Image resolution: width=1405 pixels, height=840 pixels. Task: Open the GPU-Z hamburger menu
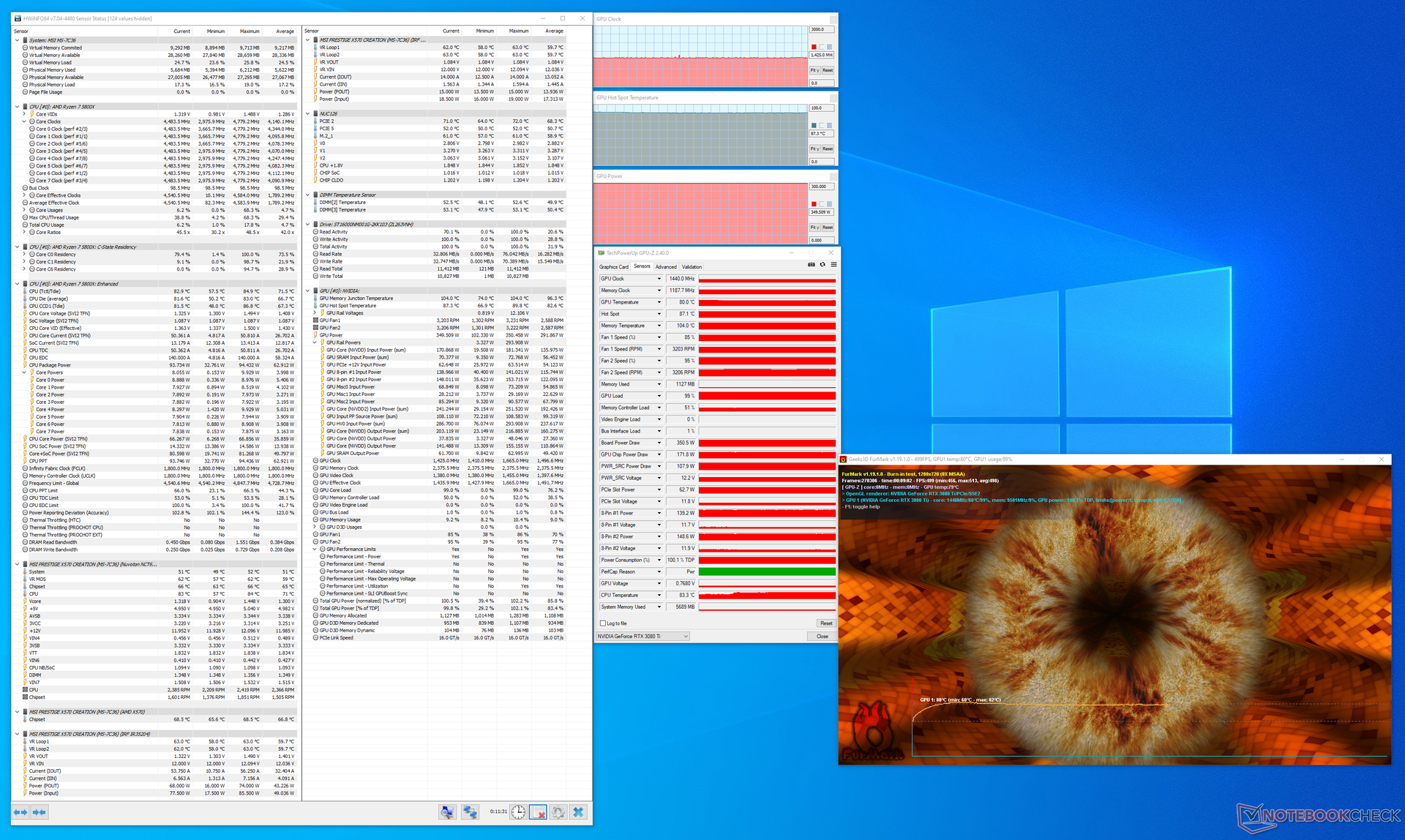point(833,265)
